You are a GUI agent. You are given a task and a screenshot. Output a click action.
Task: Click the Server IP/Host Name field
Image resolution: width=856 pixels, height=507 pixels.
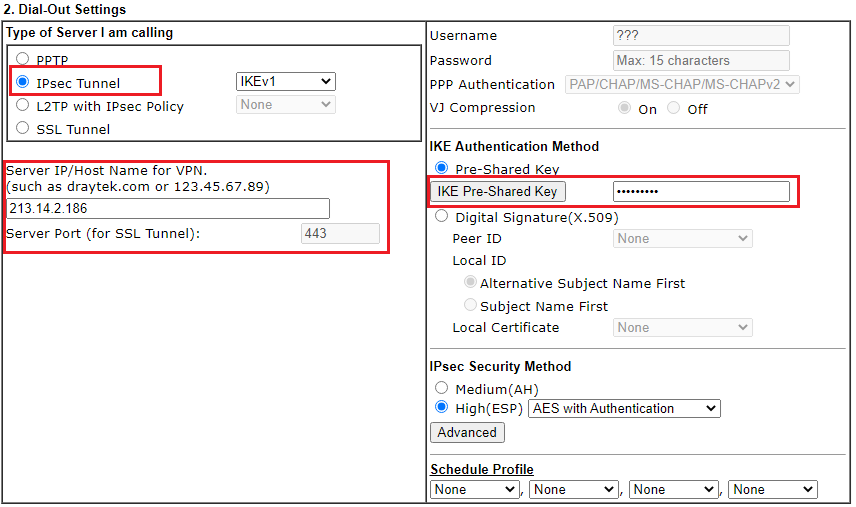pyautogui.click(x=168, y=208)
